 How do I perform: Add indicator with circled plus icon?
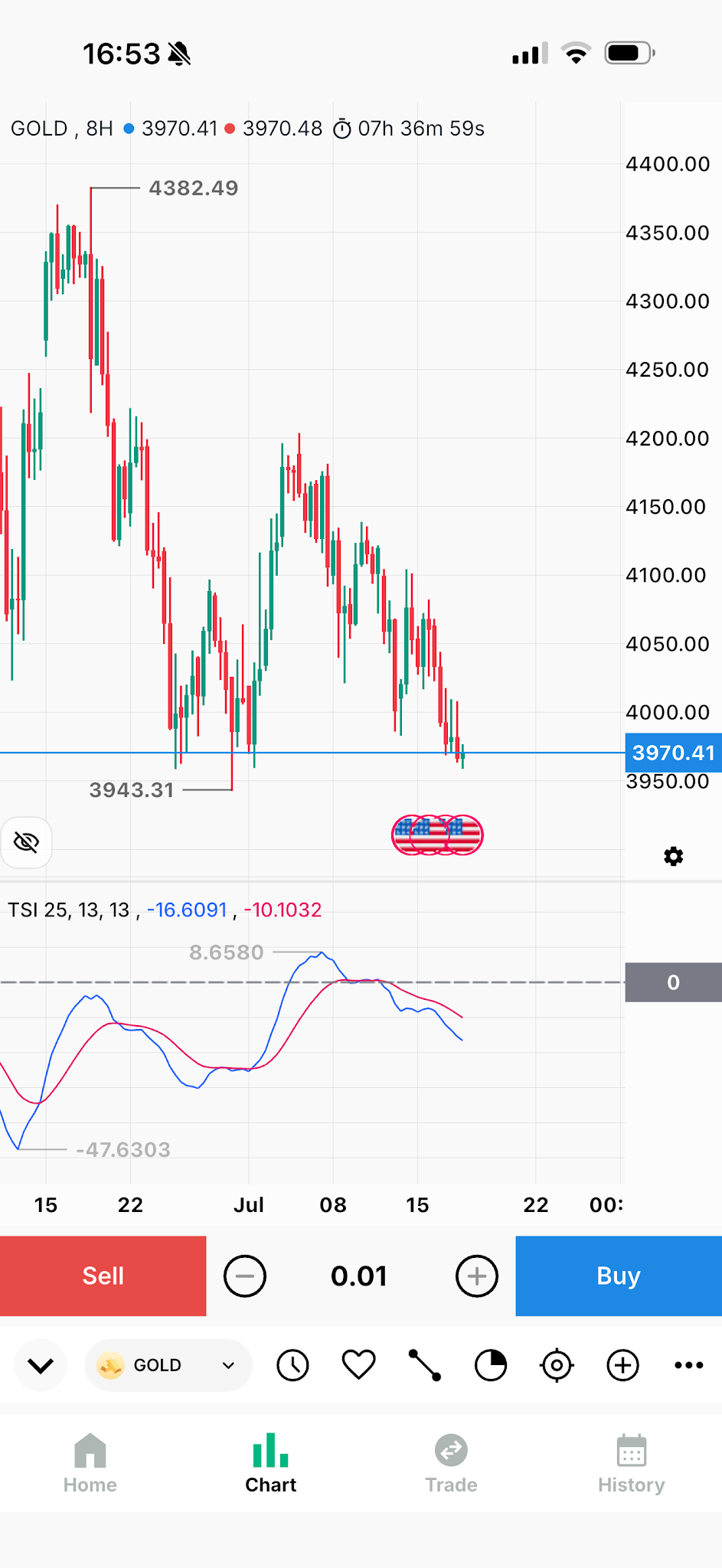click(623, 1365)
